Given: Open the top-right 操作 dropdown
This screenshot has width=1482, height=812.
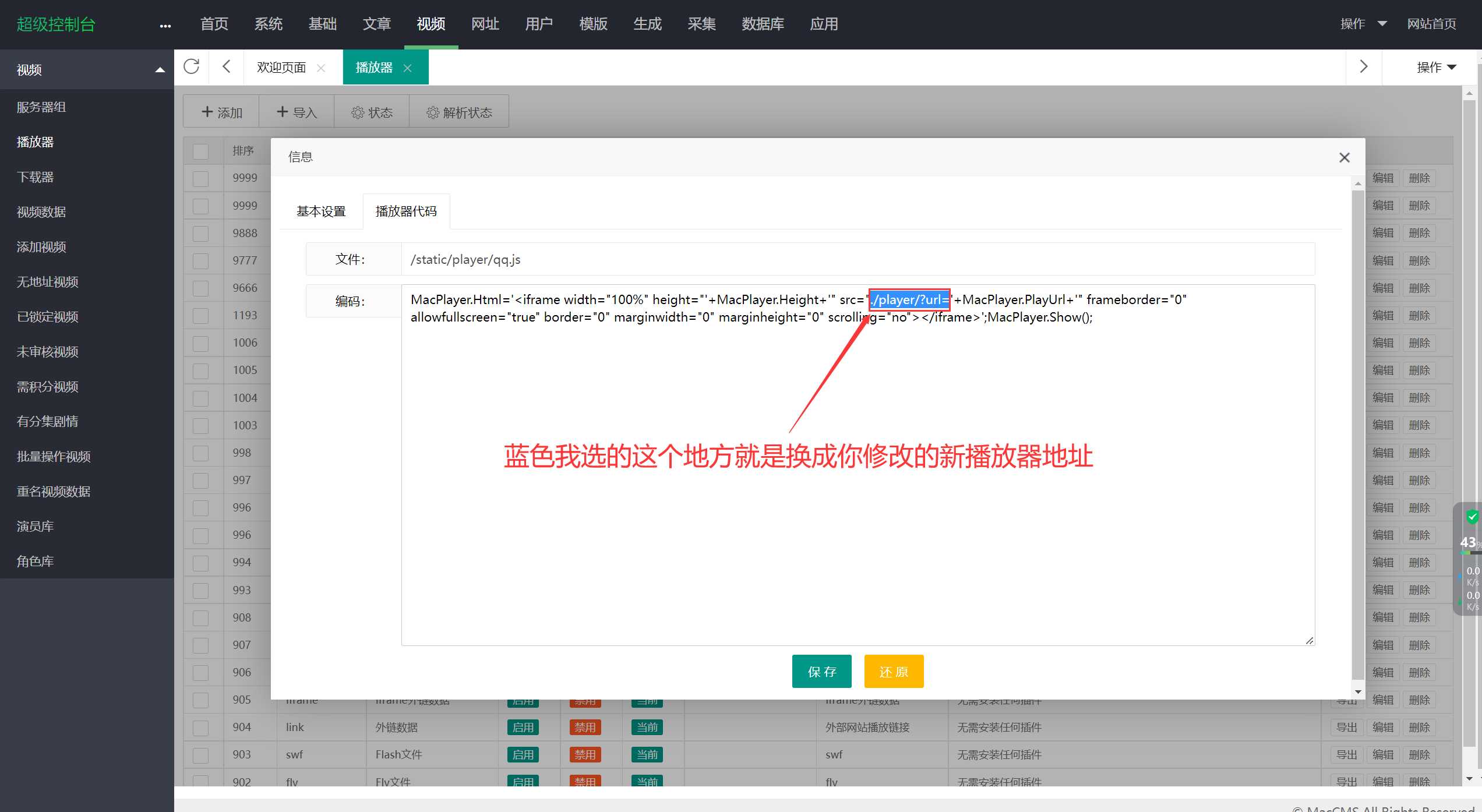Looking at the screenshot, I should tap(1363, 24).
